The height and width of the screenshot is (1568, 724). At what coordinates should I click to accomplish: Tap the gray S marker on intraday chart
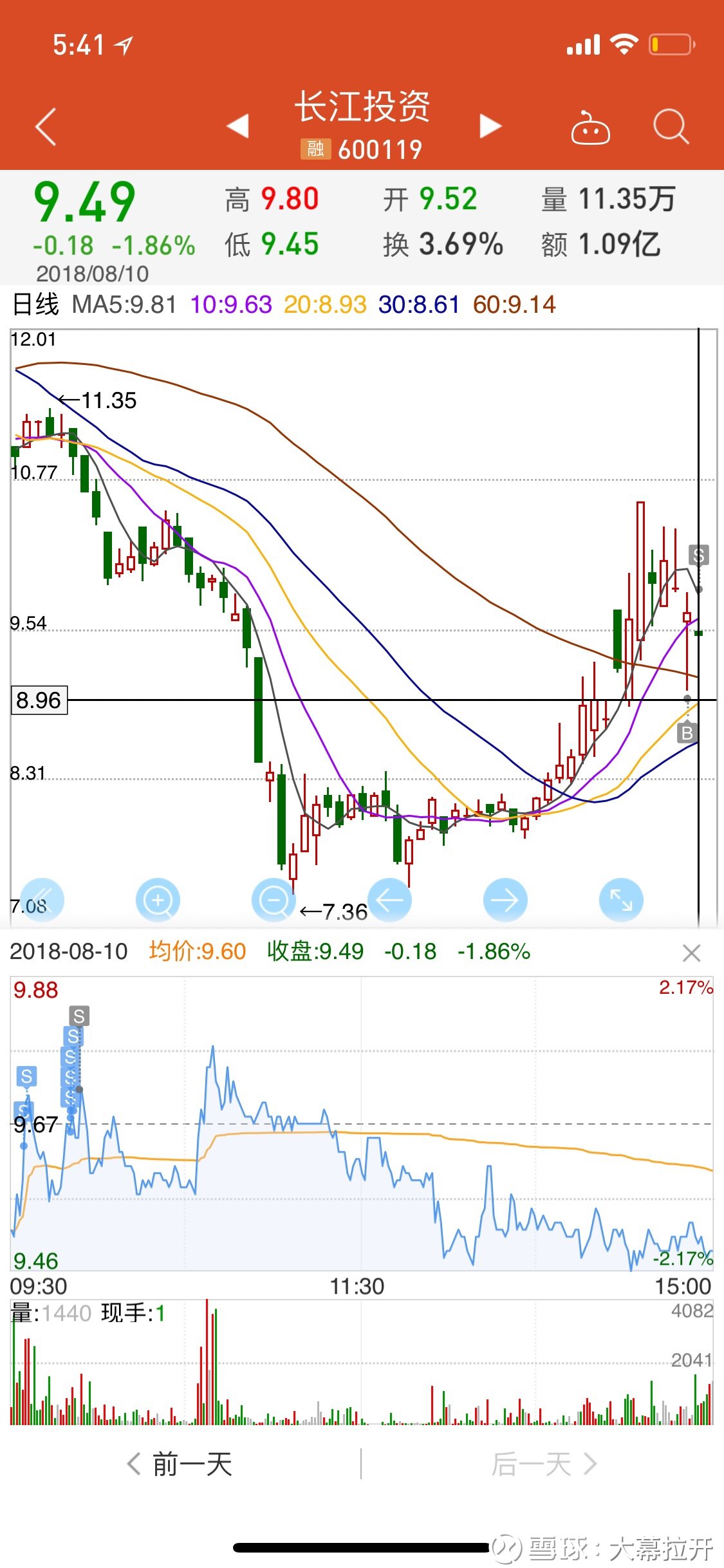tap(79, 1016)
